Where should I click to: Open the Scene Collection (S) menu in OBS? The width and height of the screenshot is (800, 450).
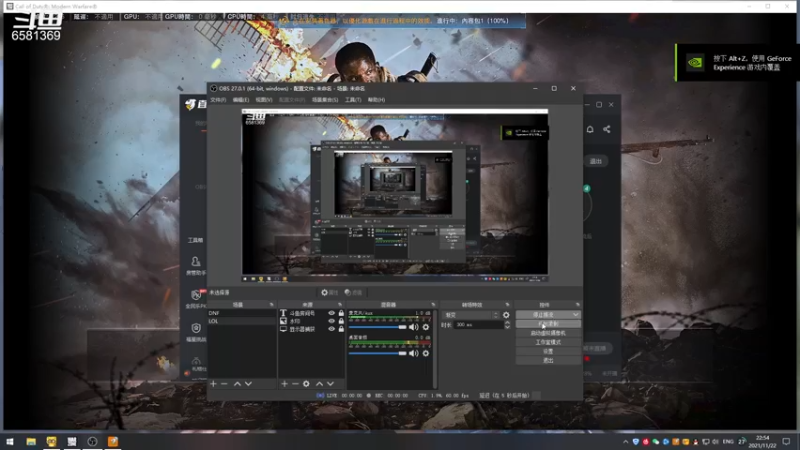[324, 100]
